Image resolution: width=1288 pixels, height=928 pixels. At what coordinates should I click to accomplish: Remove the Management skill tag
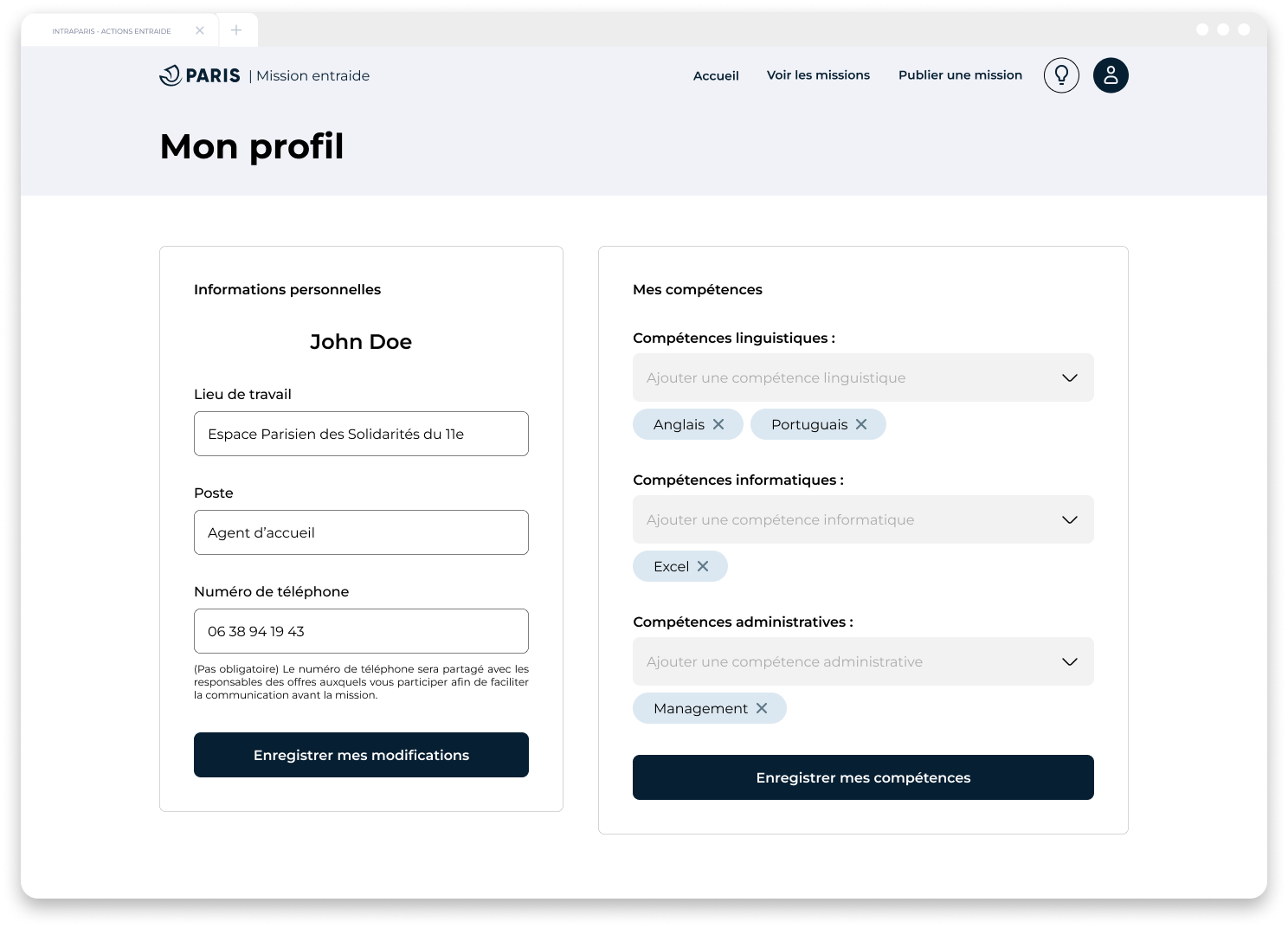(762, 708)
